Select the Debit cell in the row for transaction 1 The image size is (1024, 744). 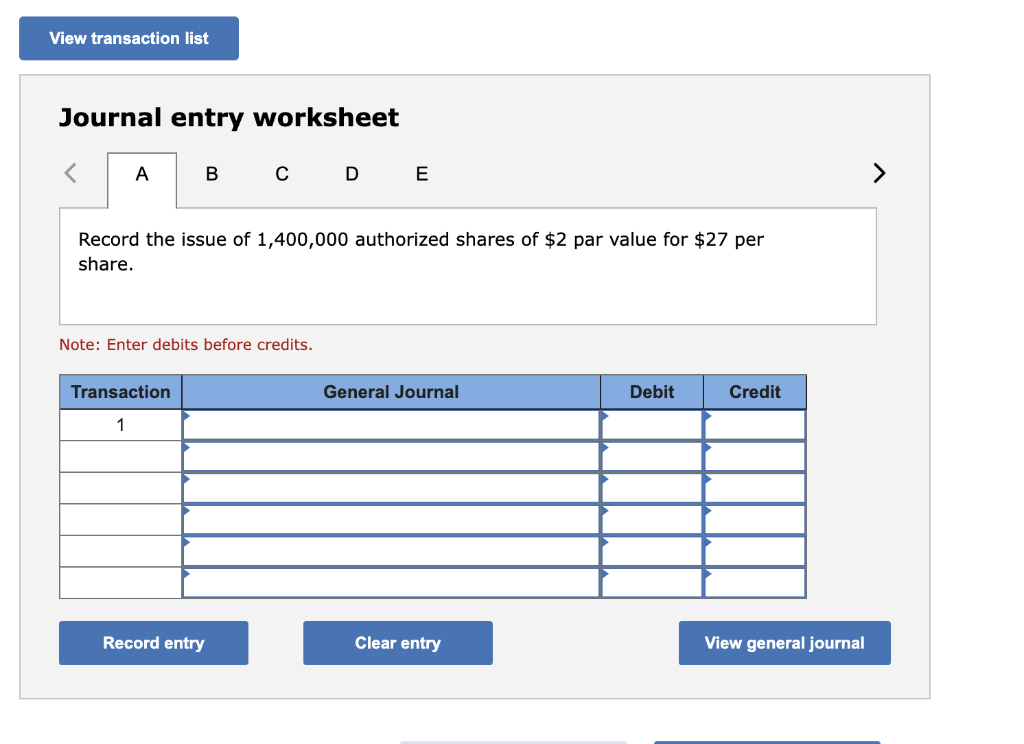tap(652, 425)
